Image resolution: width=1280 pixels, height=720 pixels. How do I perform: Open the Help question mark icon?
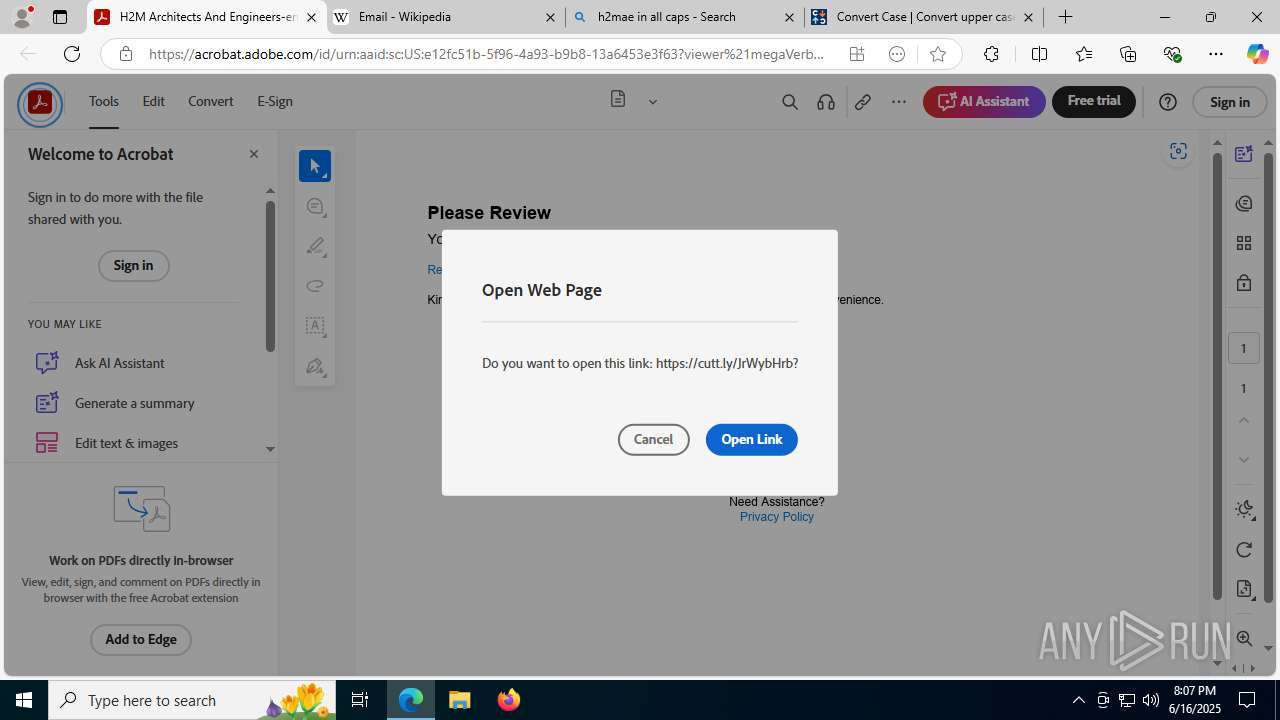click(1167, 102)
